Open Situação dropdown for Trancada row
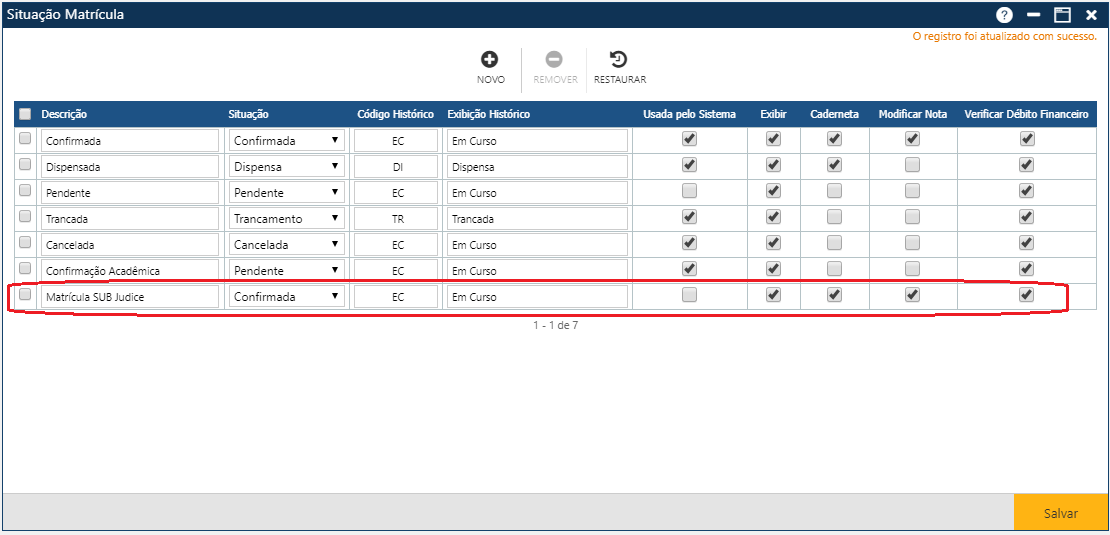Image resolution: width=1110 pixels, height=535 pixels. pos(286,219)
